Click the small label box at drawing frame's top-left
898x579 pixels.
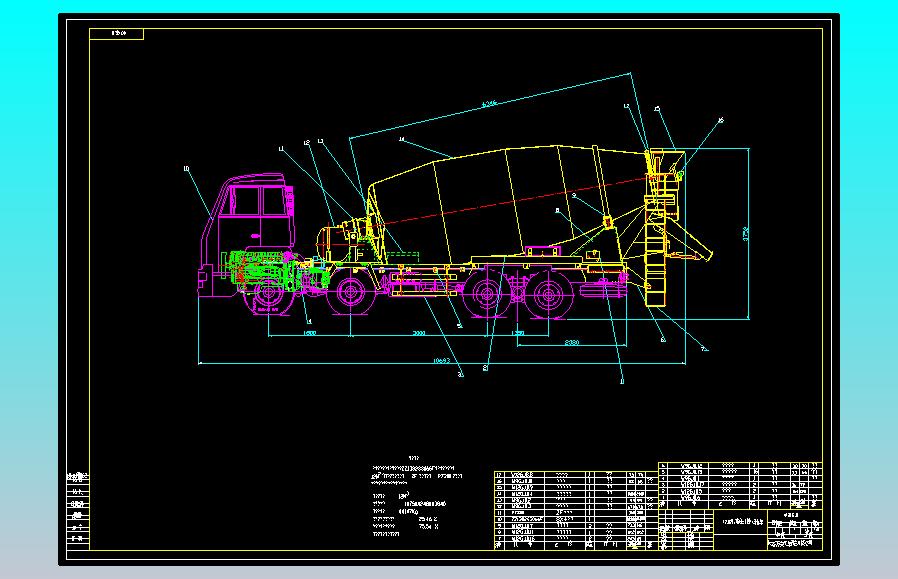tap(116, 34)
